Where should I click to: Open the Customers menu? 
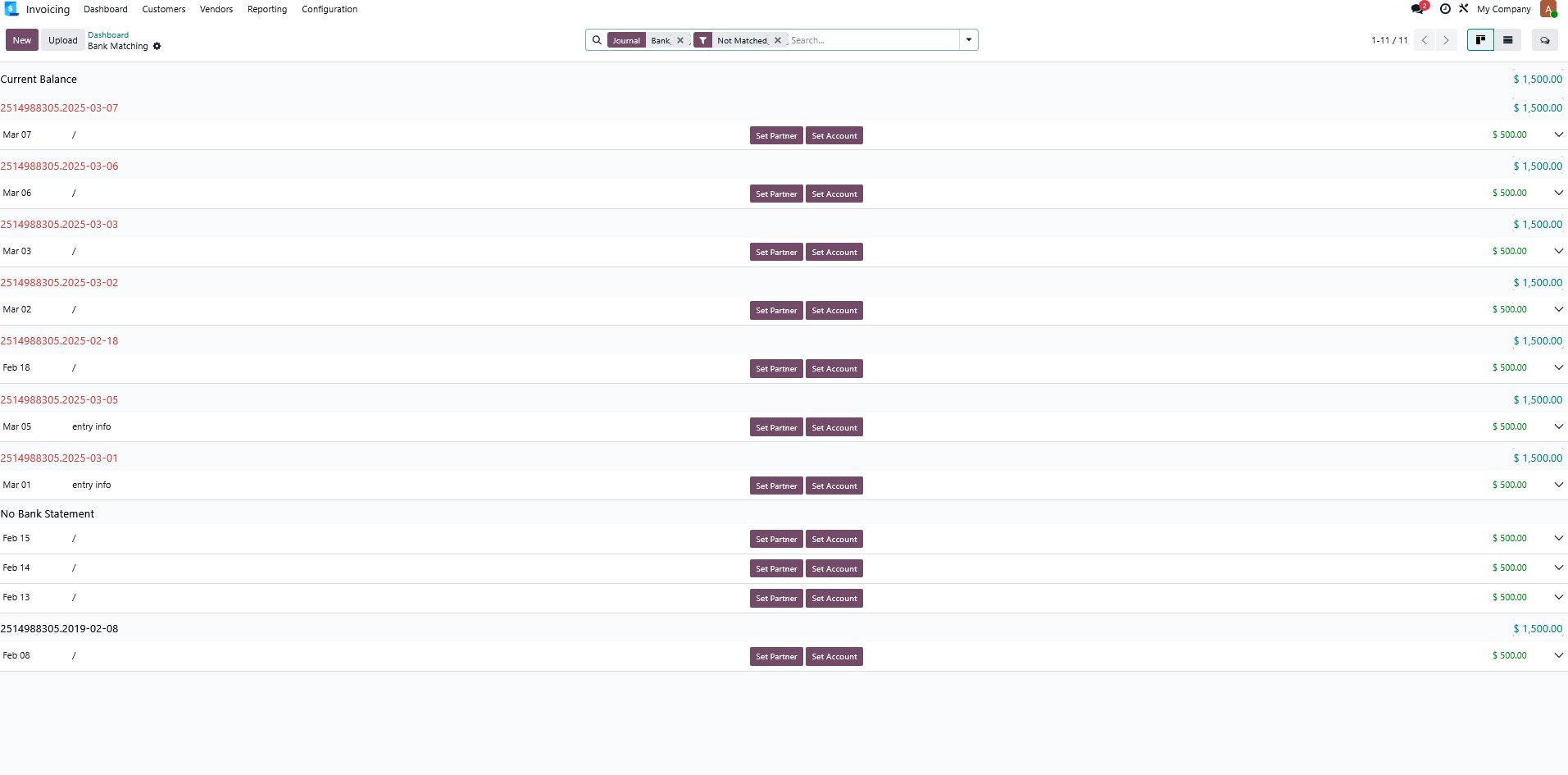click(x=163, y=9)
